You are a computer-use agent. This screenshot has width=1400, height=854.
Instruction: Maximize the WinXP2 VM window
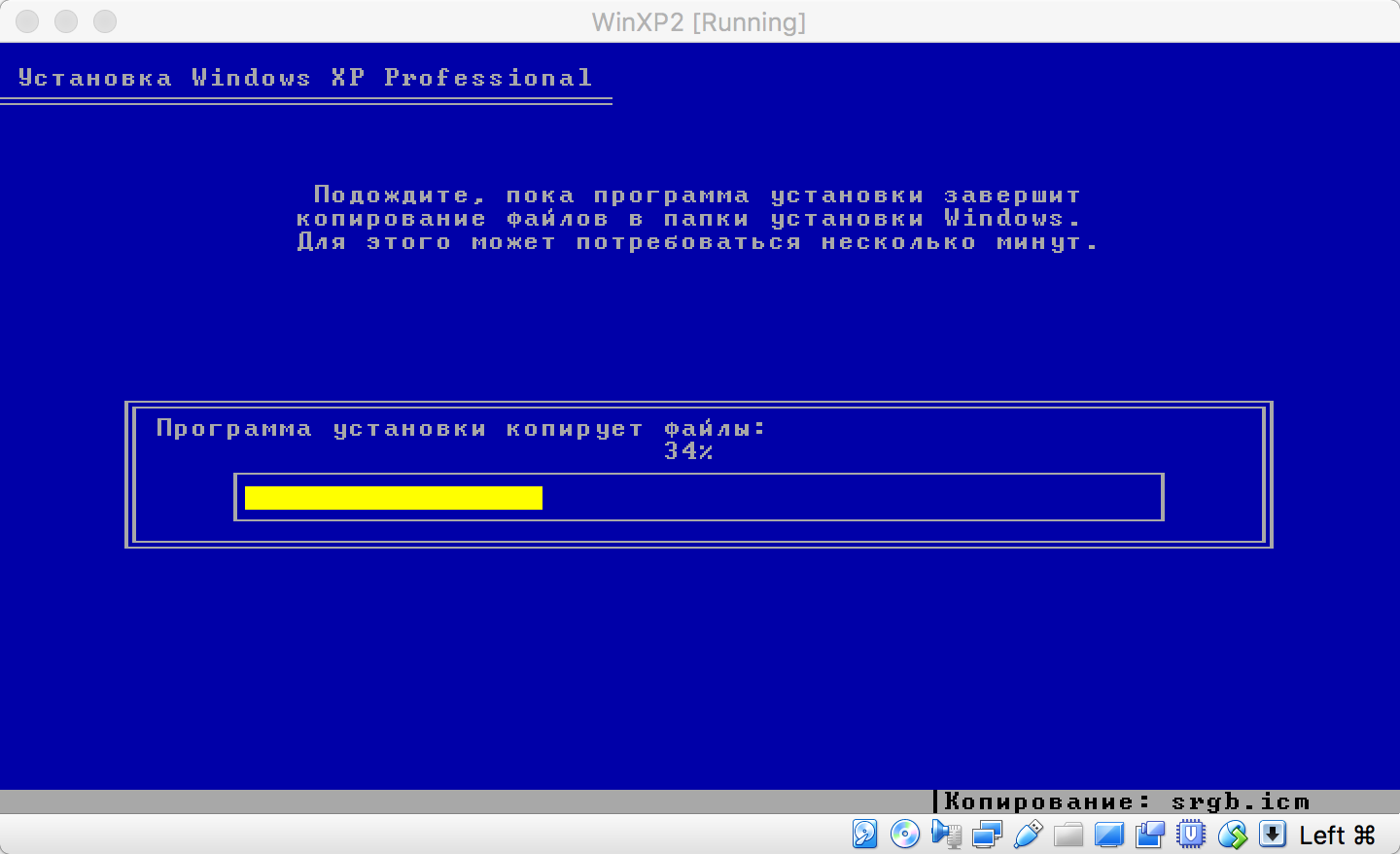[105, 21]
